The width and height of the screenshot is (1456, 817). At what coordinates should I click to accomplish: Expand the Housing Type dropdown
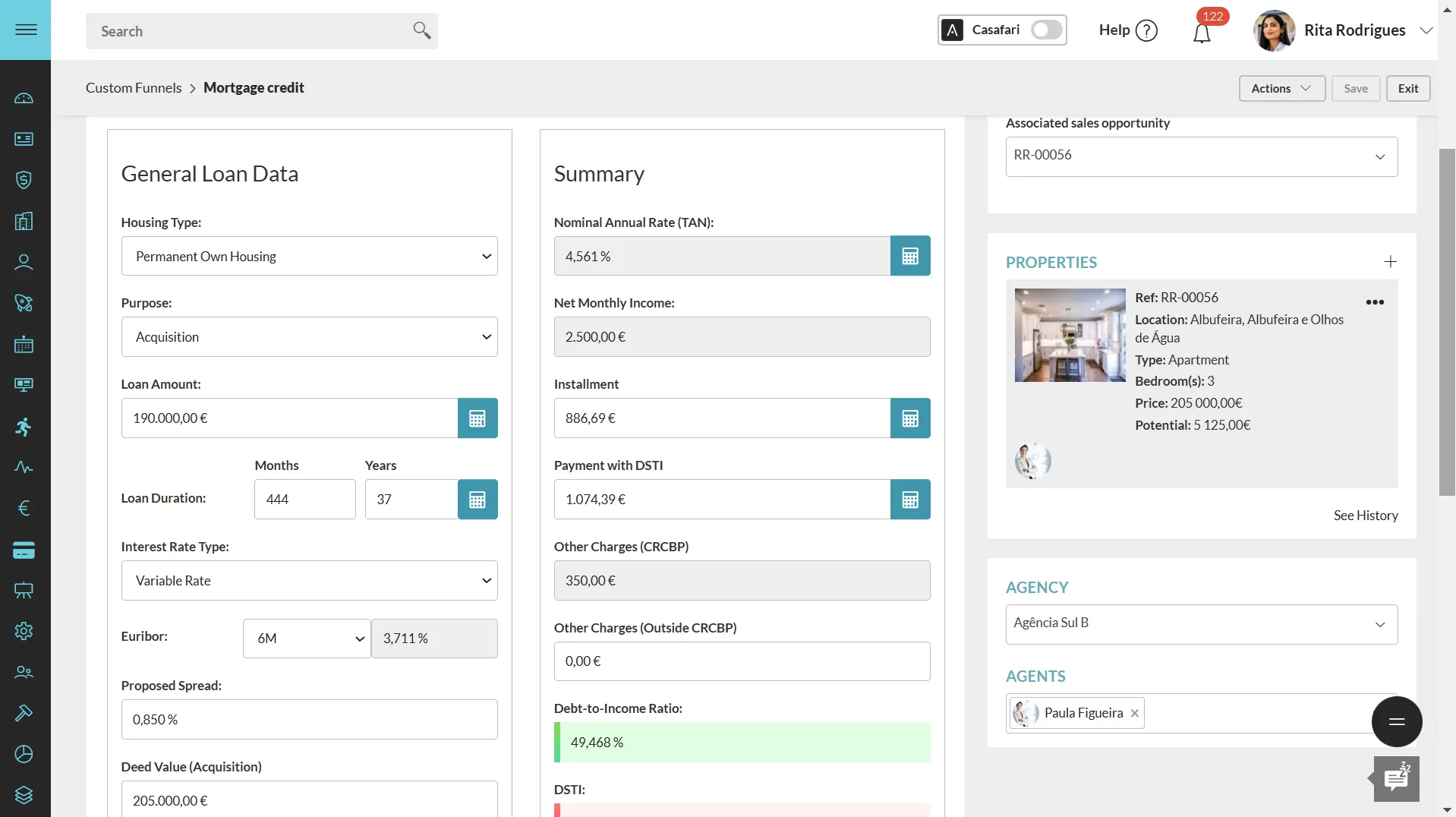click(310, 257)
